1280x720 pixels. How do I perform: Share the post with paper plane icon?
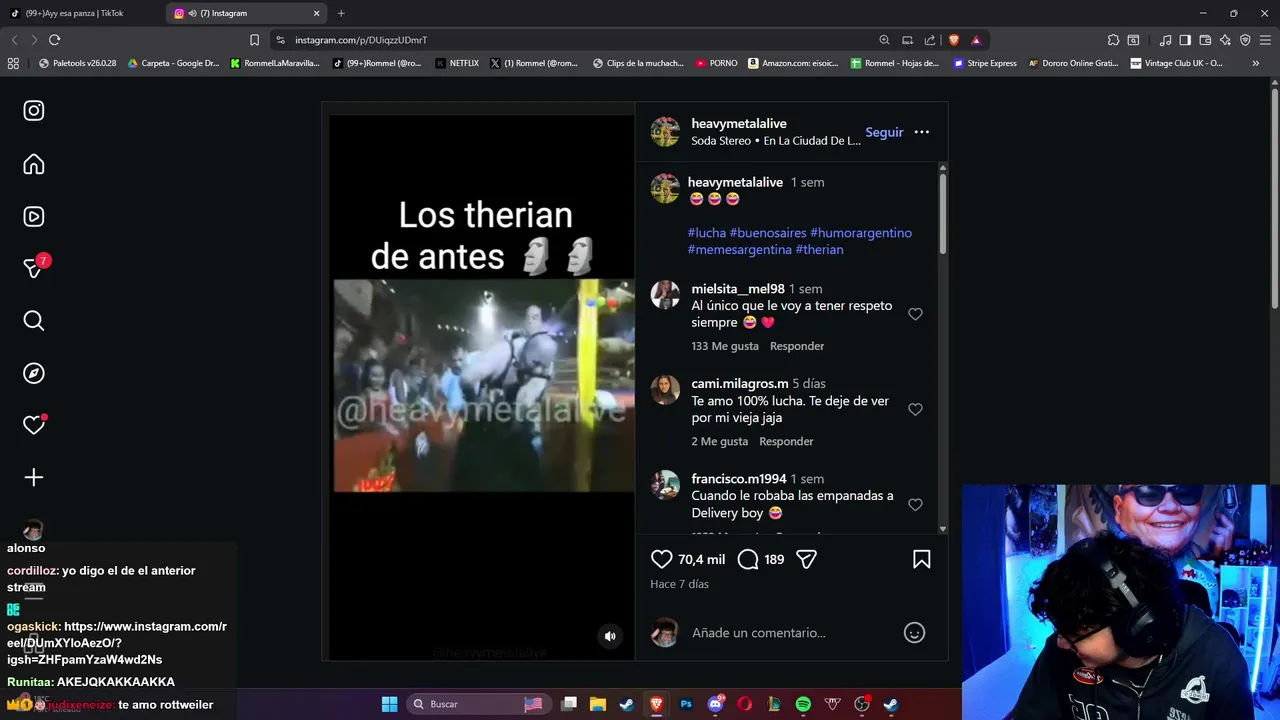click(806, 560)
